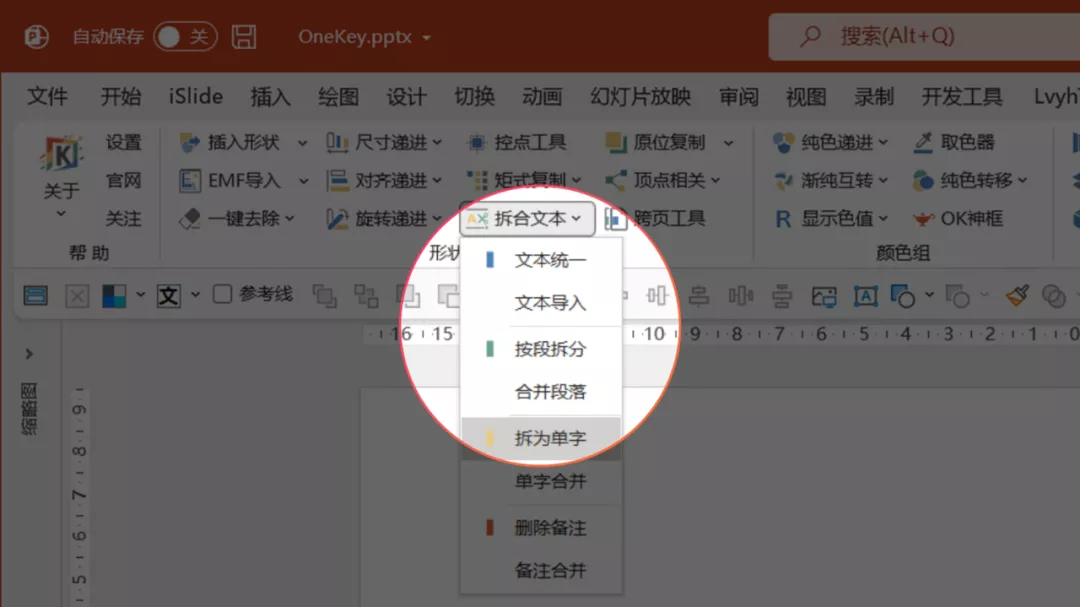Viewport: 1080px width, 607px height.
Task: Click the picture frame icon in quick toolbar
Action: pos(824,296)
